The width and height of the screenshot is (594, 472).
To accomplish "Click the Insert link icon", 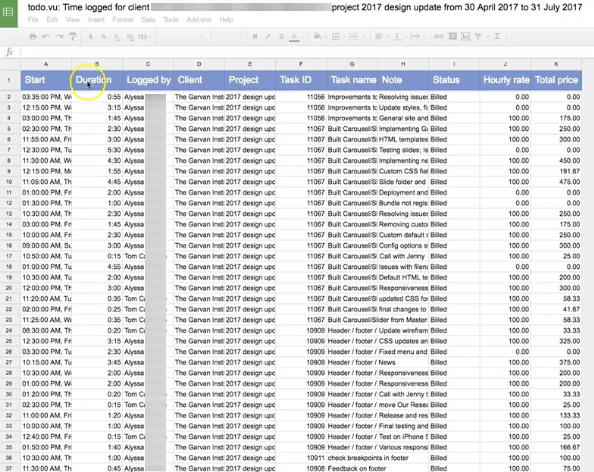I will point(439,37).
